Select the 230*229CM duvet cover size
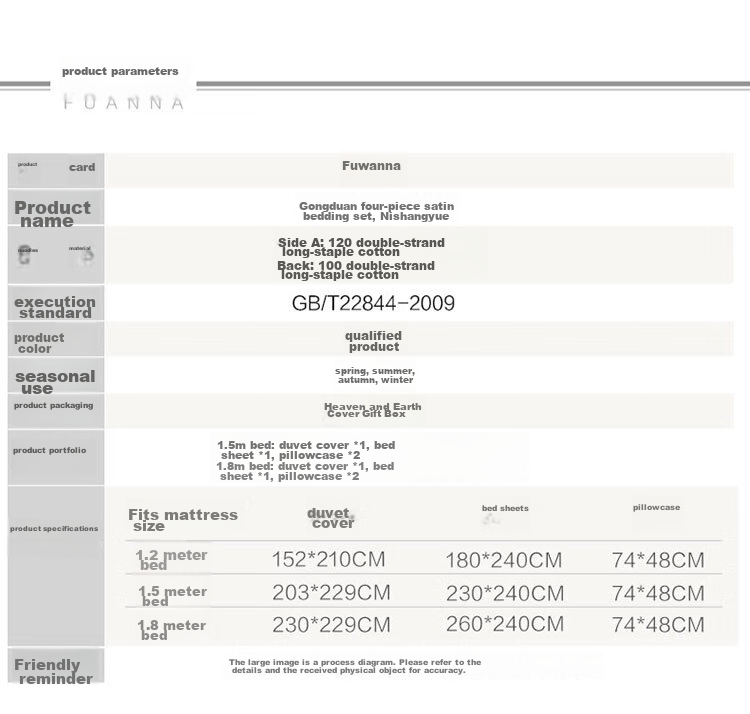 (331, 625)
